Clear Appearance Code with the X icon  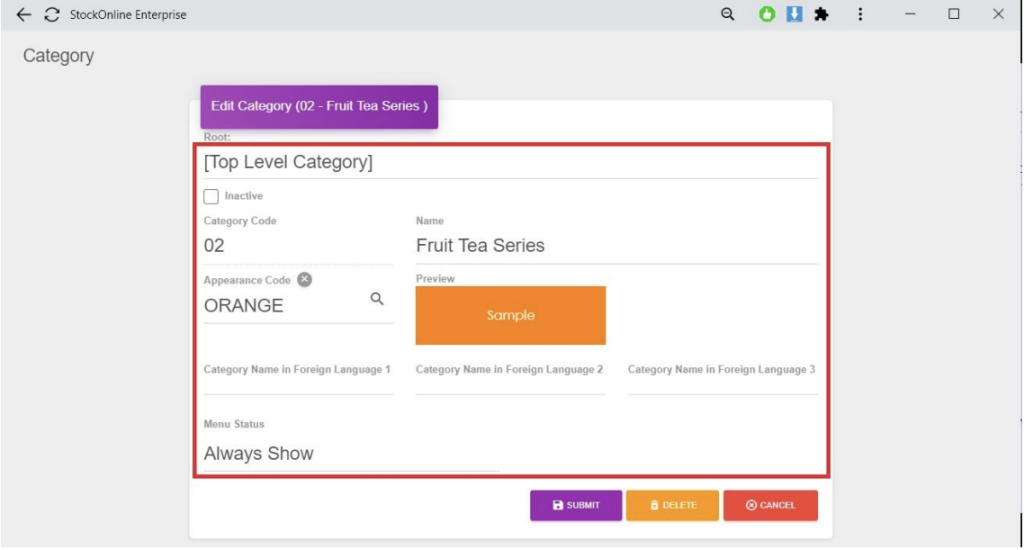(x=304, y=280)
